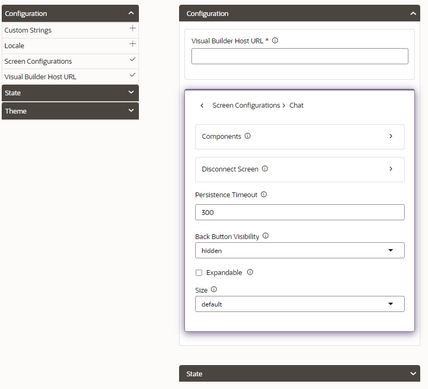
Task: Go back using breadcrumb back arrow
Action: 202,105
